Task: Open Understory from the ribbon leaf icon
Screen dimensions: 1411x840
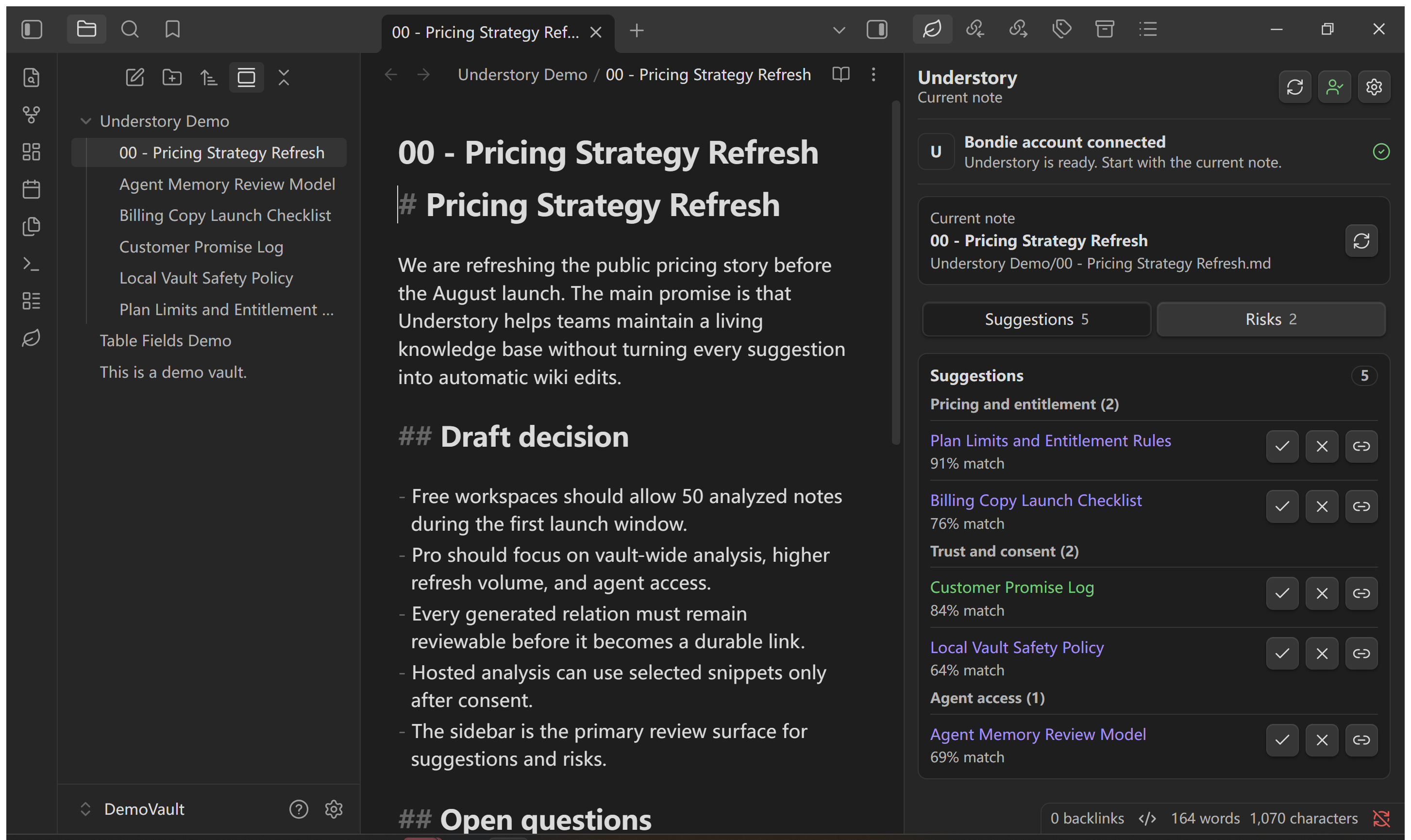Action: click(x=32, y=338)
